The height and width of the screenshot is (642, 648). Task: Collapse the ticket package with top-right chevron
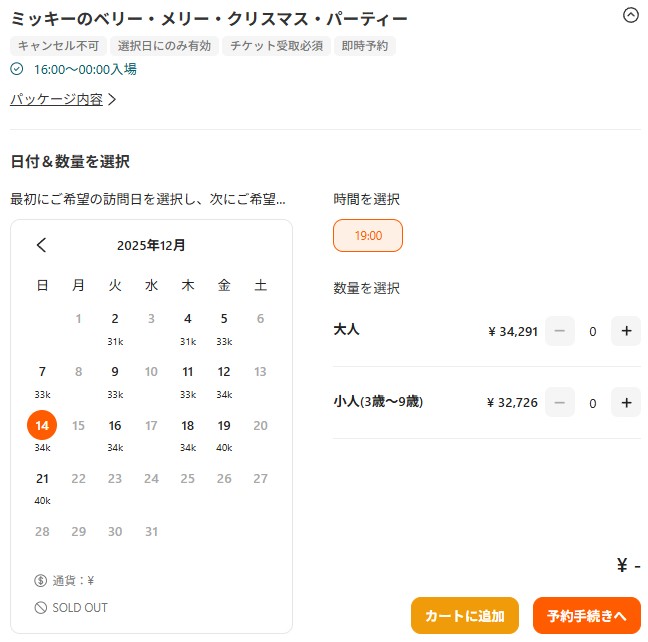(630, 15)
